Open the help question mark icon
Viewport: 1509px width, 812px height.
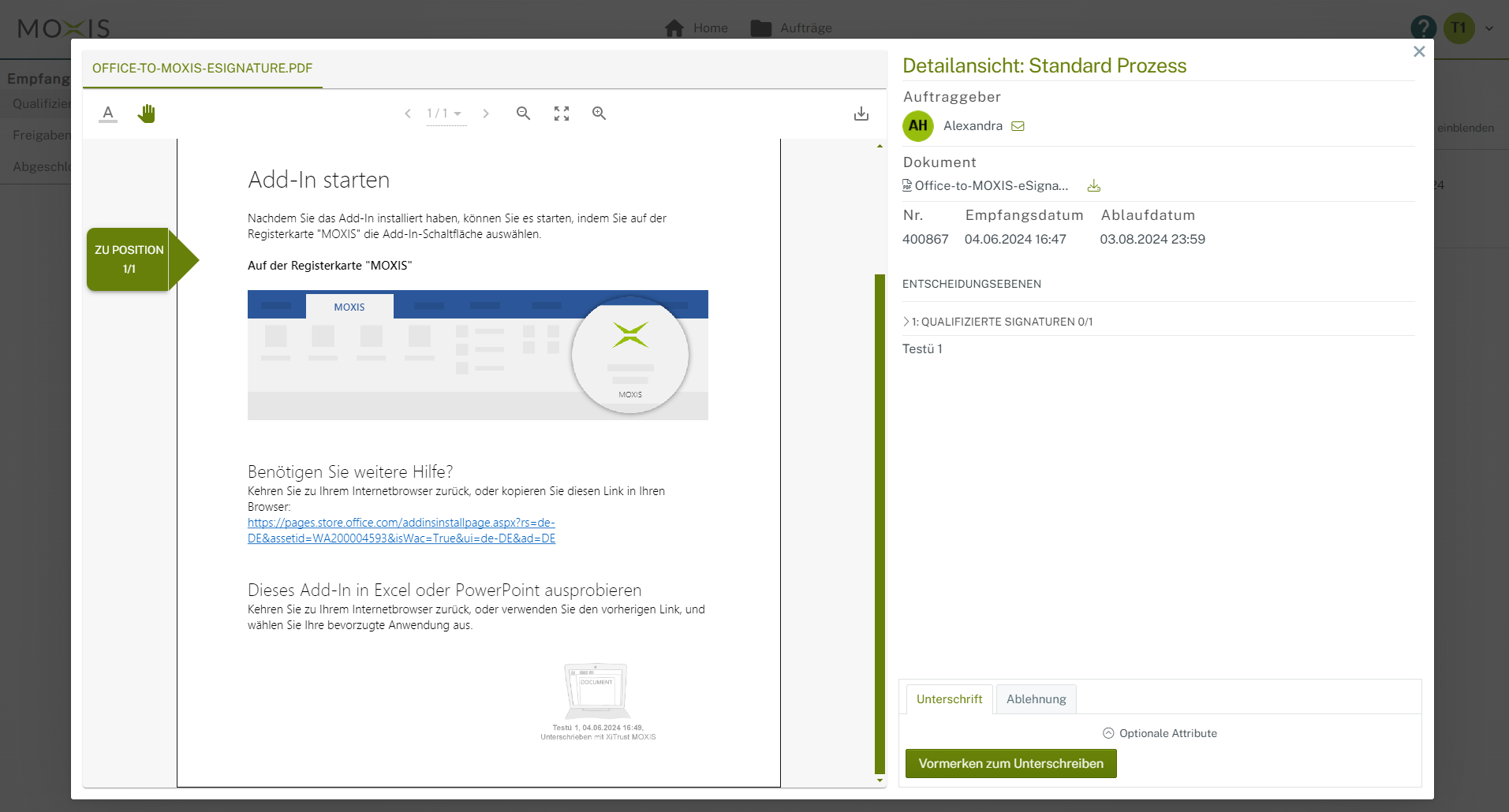(1422, 28)
